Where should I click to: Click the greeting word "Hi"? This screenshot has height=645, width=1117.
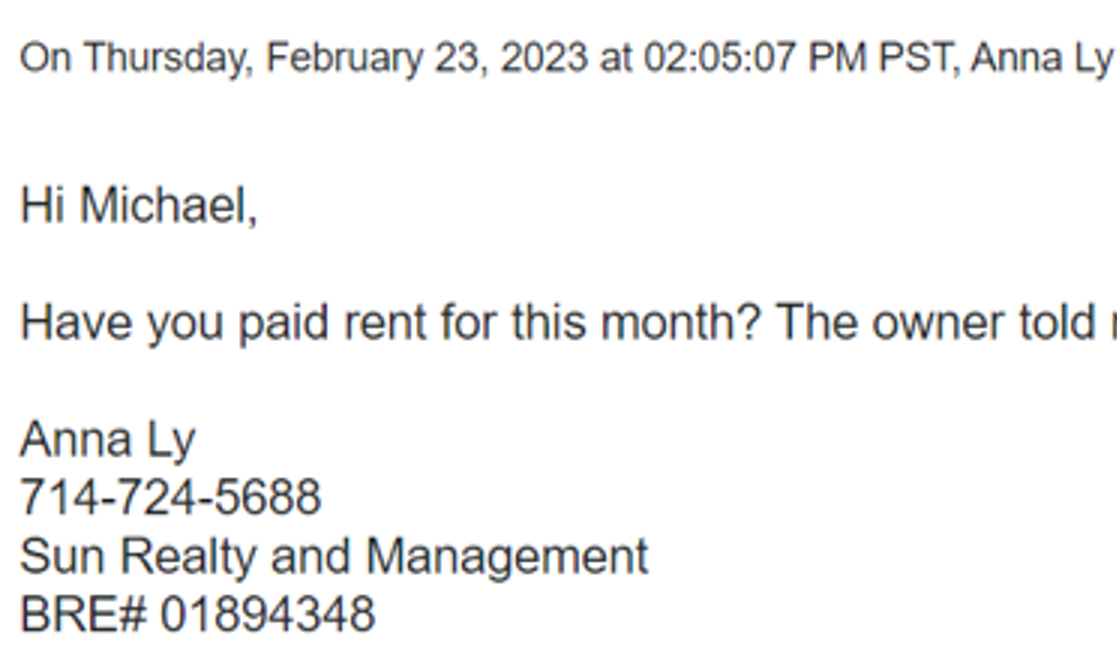click(x=43, y=205)
